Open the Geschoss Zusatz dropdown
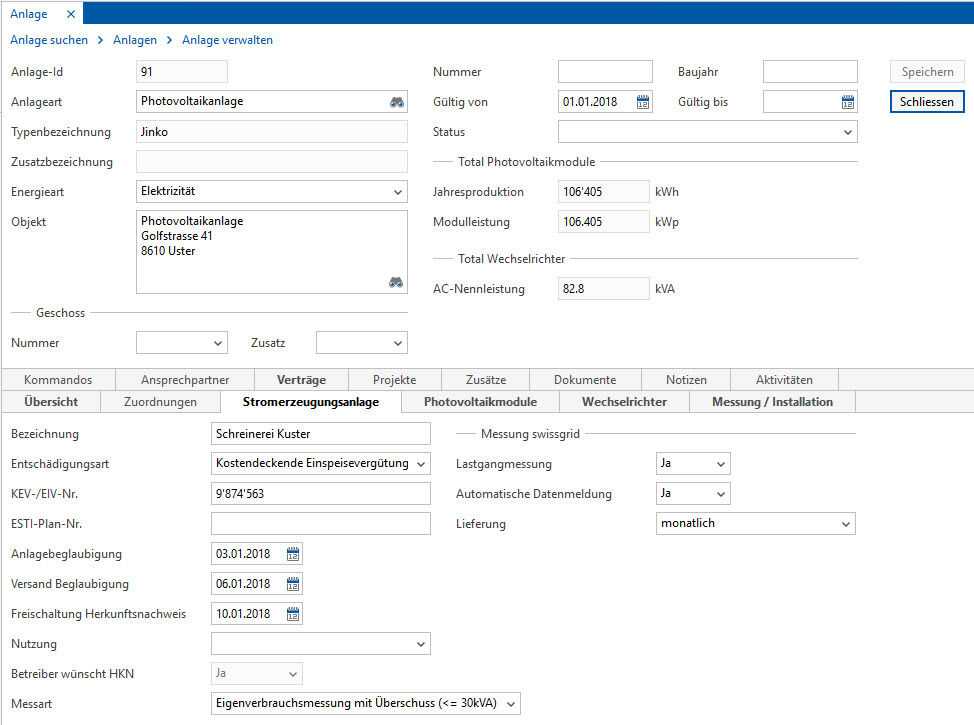Viewport: 974px width, 725px height. [x=398, y=343]
